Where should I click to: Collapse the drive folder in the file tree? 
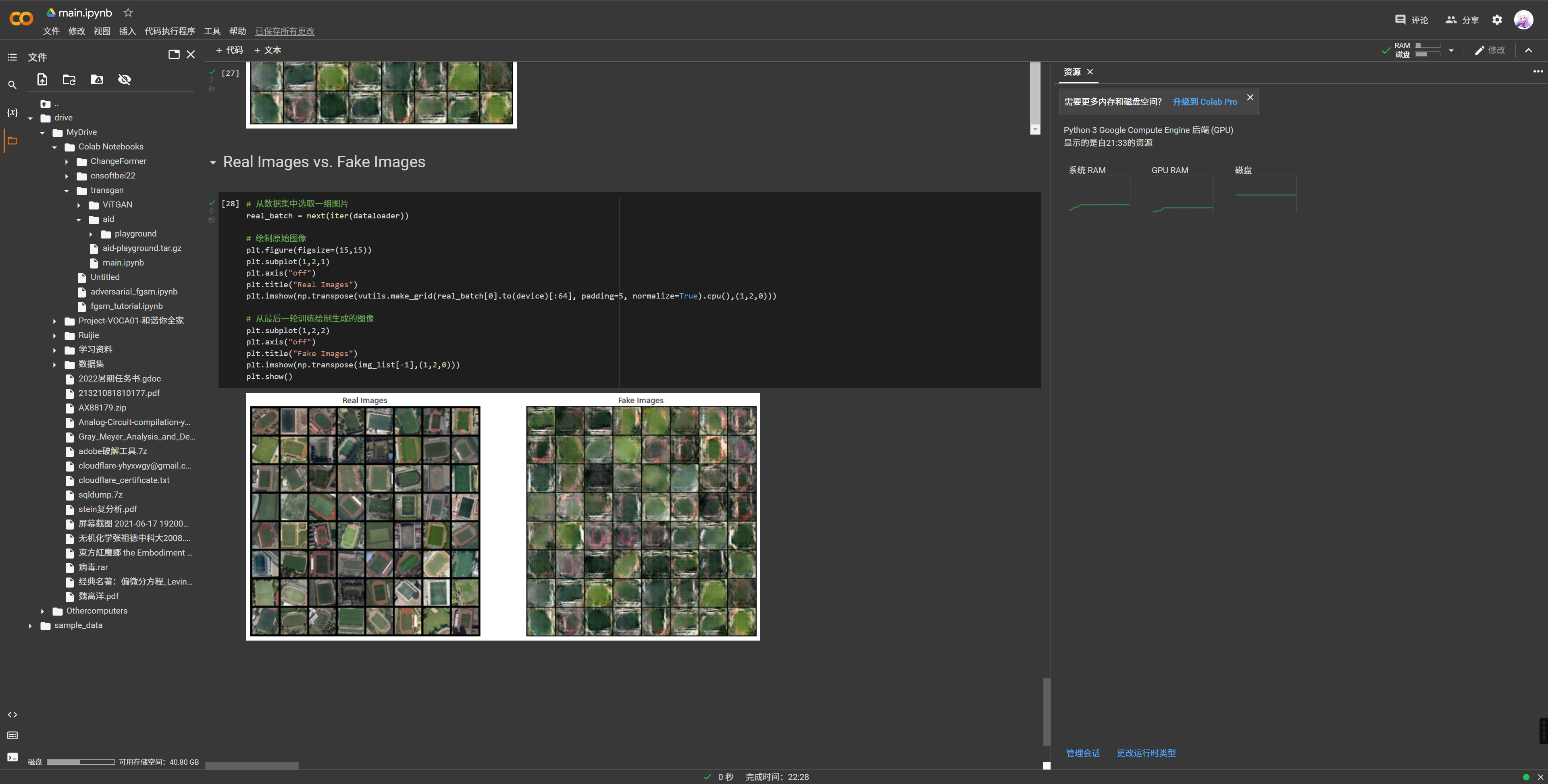(x=30, y=118)
